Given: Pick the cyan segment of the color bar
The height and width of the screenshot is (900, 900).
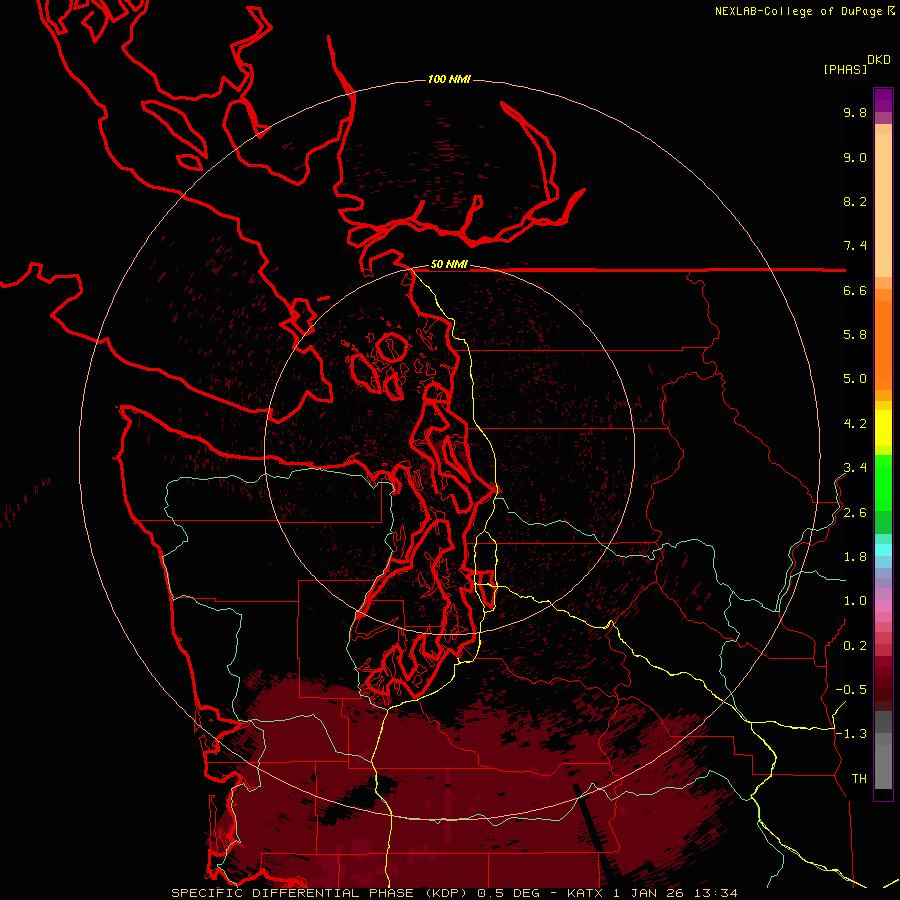Looking at the screenshot, I should 883,550.
